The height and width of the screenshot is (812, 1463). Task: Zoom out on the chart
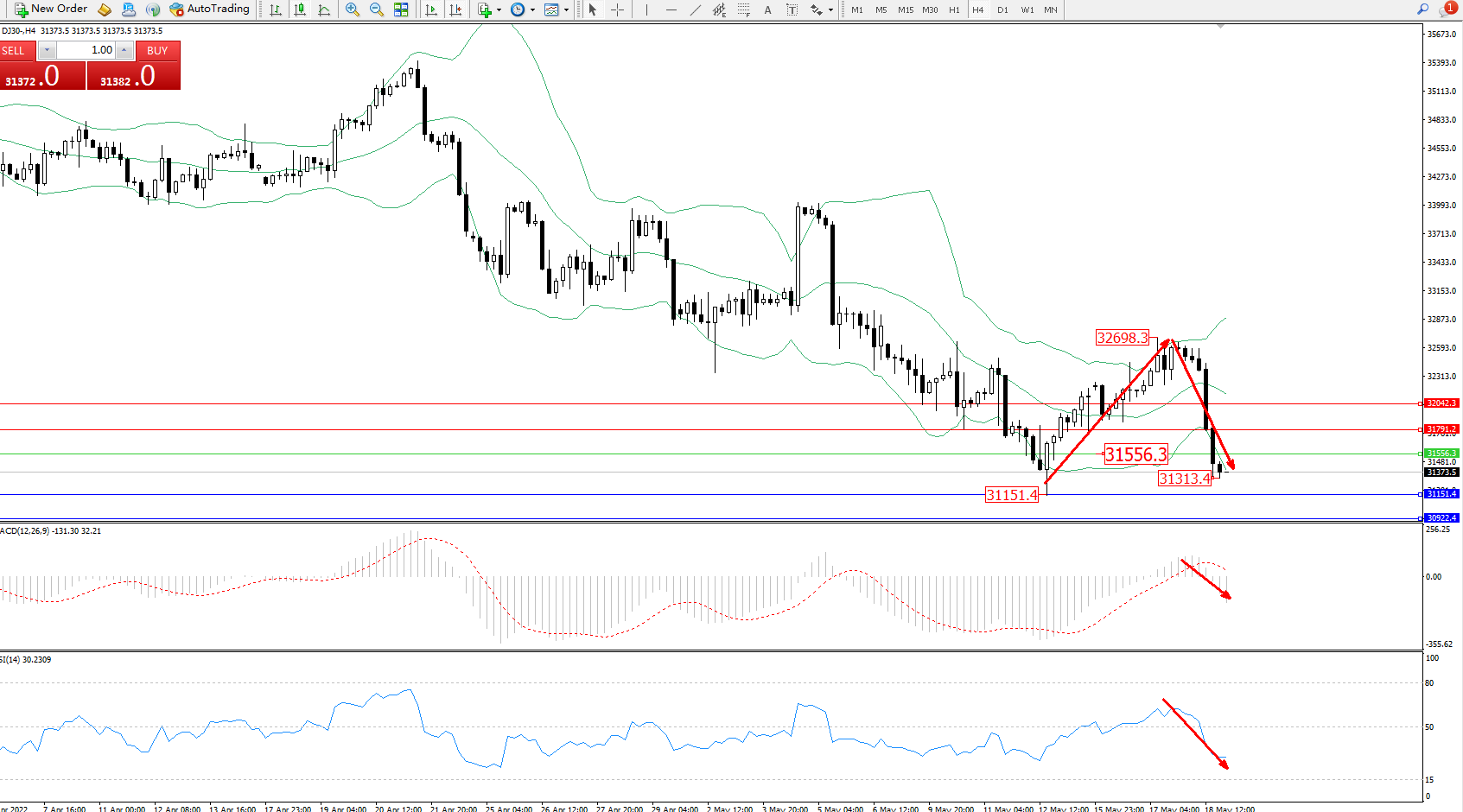coord(376,10)
